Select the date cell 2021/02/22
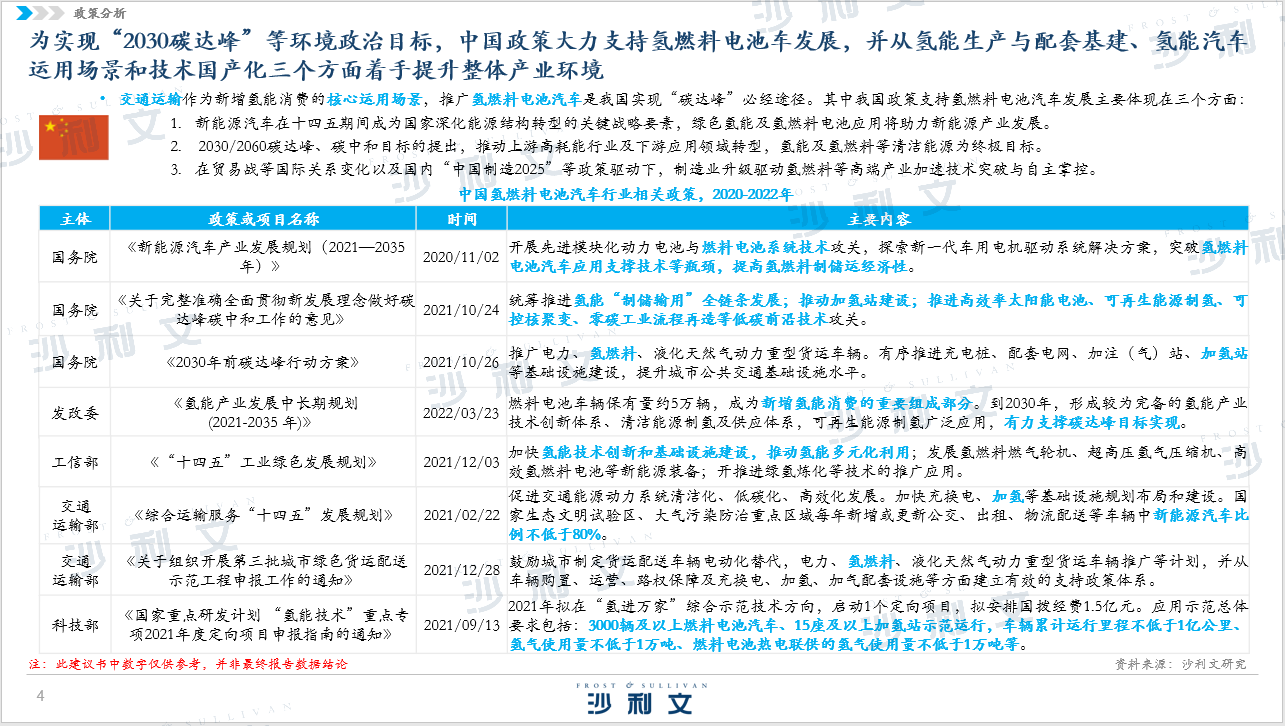Screen dimensions: 1285x726 pyautogui.click(x=461, y=515)
